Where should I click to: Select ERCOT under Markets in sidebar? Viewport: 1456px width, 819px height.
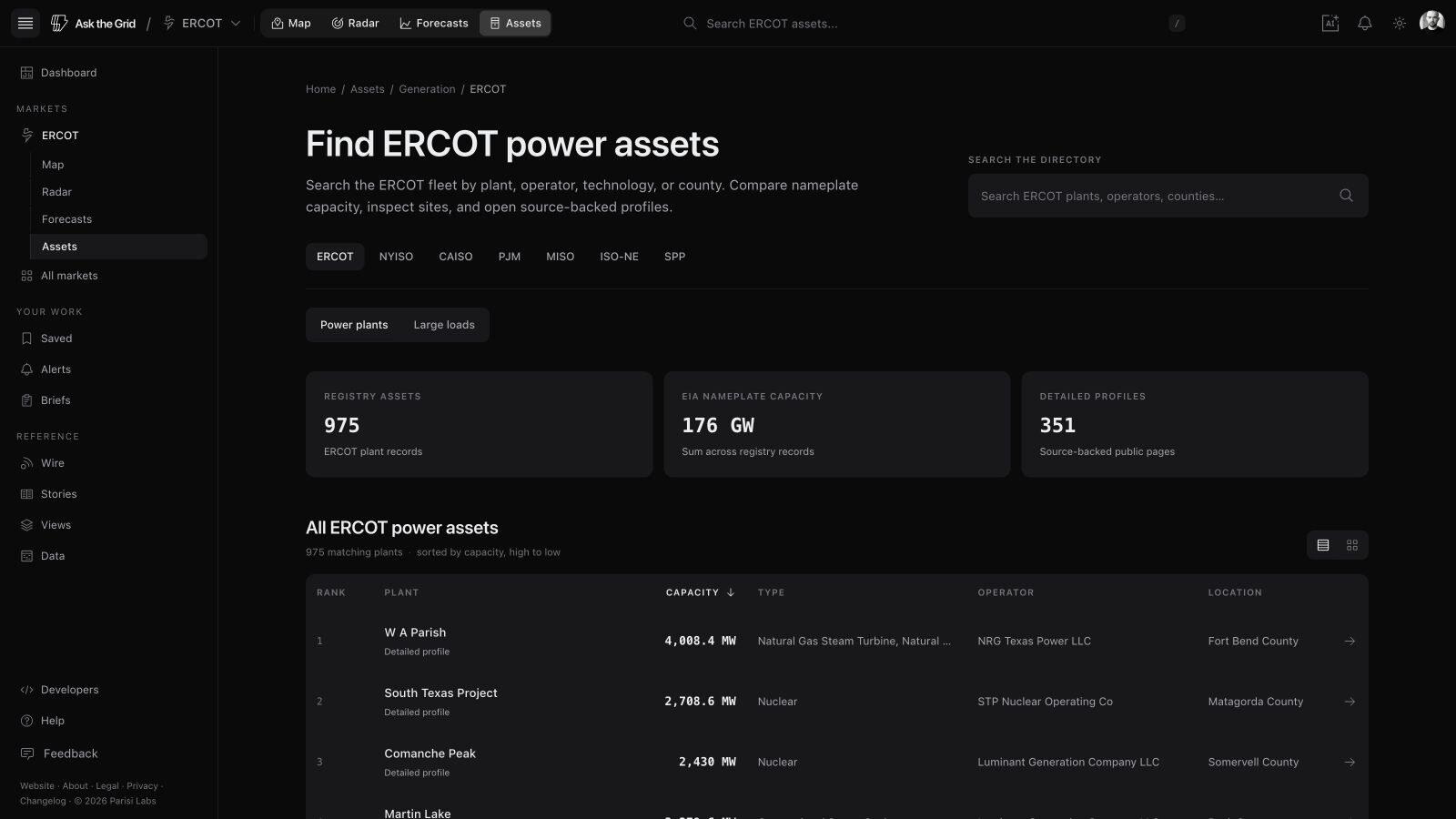coord(109,136)
